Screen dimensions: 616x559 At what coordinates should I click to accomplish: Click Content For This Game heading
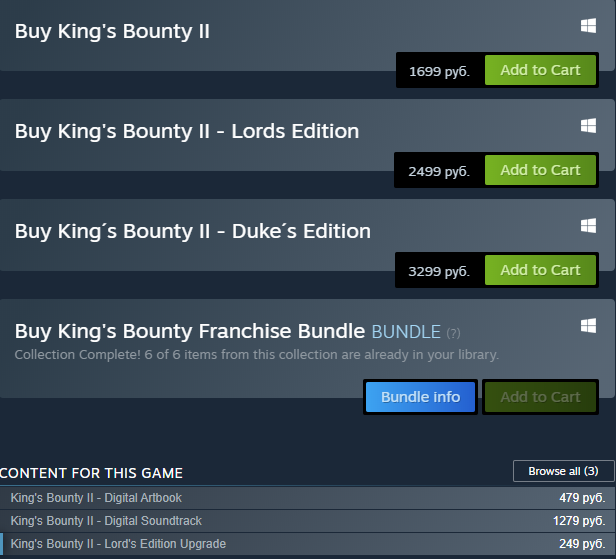(92, 473)
